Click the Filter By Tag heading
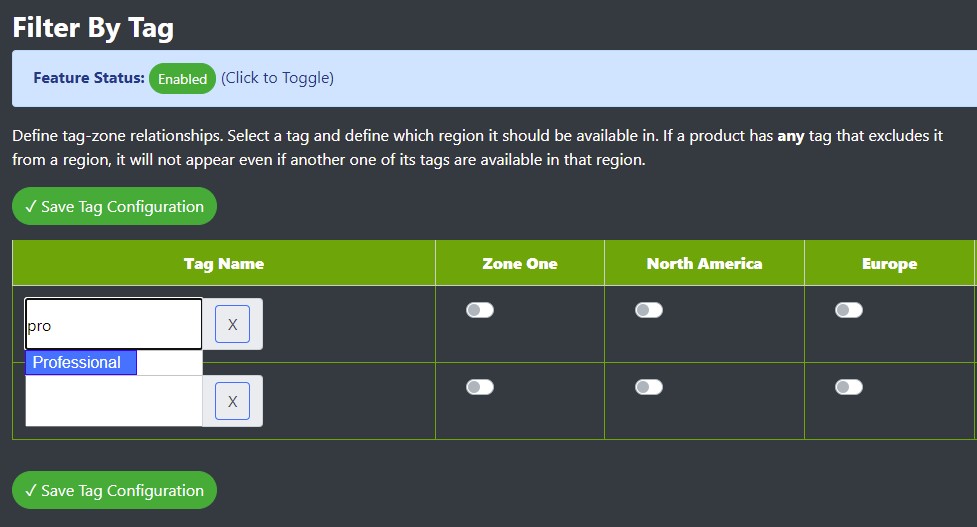Viewport: 977px width, 527px height. [93, 28]
